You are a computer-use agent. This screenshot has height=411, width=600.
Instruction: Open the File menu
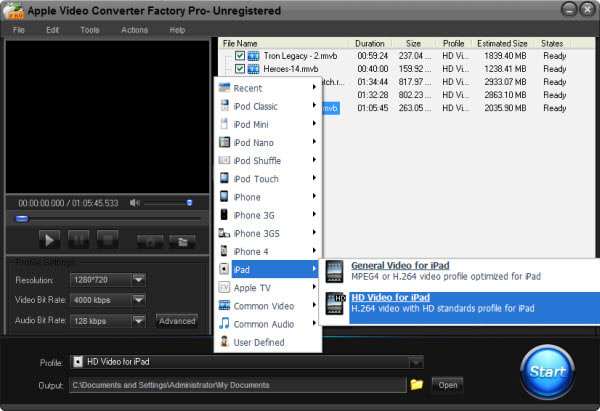[x=18, y=30]
